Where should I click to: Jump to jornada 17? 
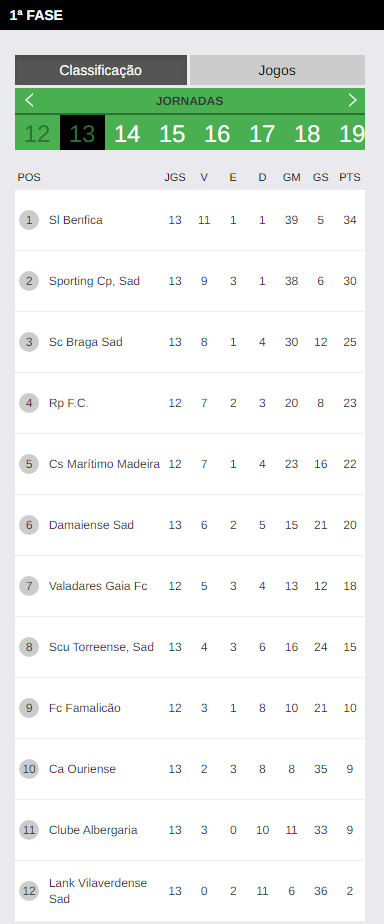coord(262,133)
